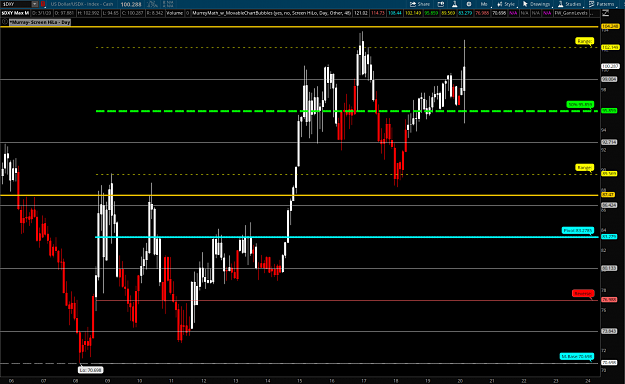Click the 80.133 gray price axis label

[609, 268]
